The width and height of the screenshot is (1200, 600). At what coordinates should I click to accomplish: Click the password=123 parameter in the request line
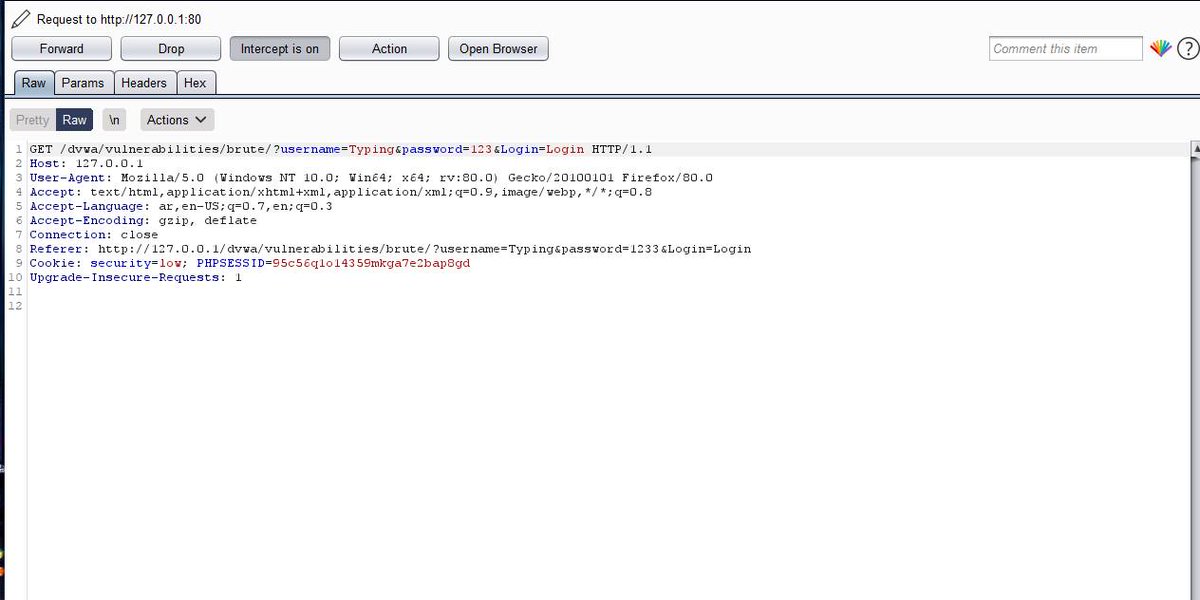(447, 149)
